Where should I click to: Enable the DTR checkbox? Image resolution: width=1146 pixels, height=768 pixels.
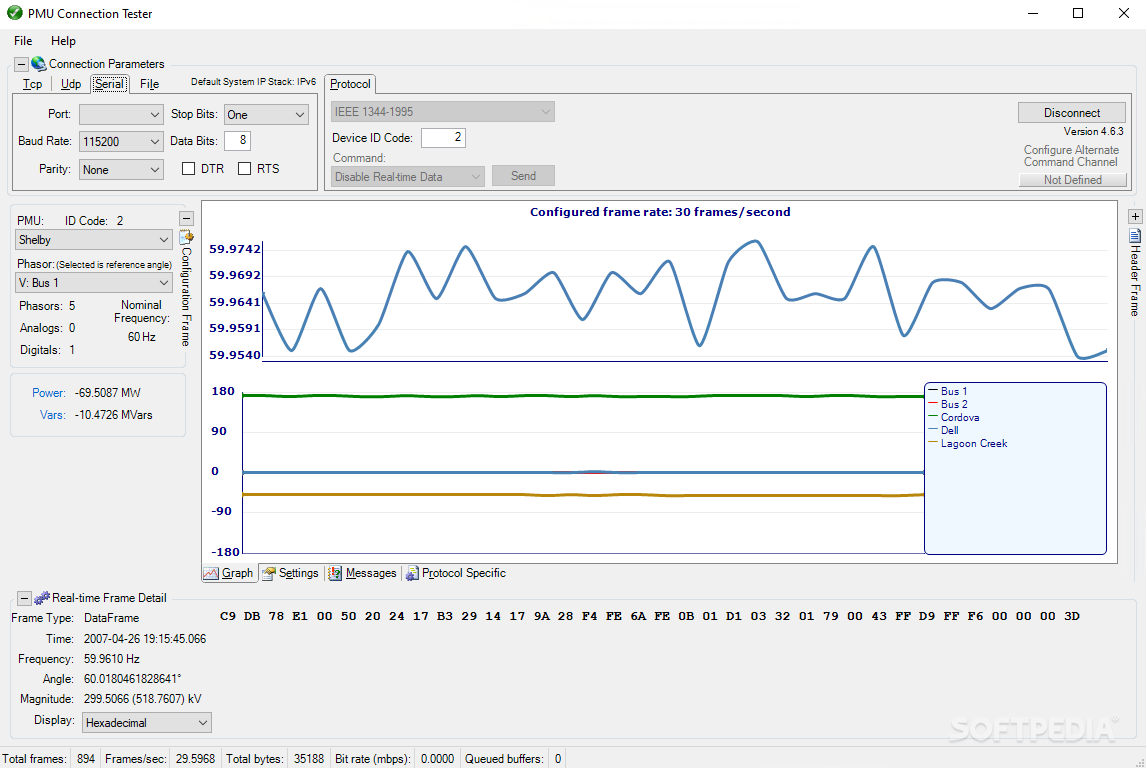tap(189, 169)
